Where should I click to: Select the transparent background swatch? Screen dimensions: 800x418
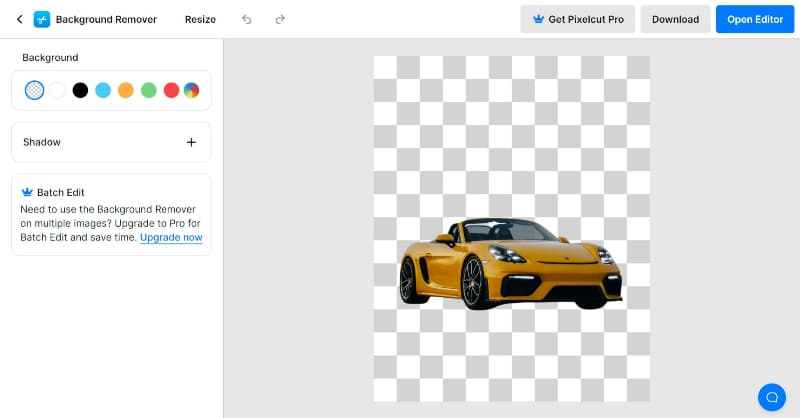pos(34,90)
